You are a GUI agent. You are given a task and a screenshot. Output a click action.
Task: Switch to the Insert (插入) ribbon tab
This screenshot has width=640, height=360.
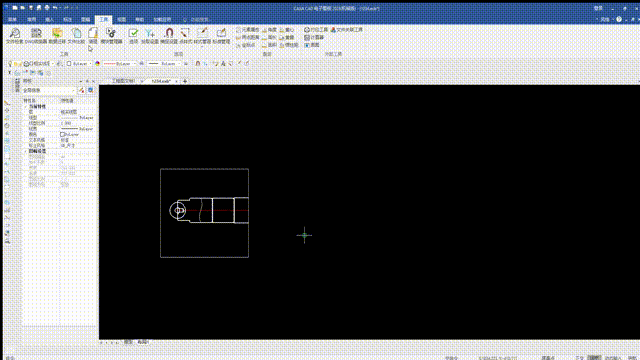click(x=49, y=20)
